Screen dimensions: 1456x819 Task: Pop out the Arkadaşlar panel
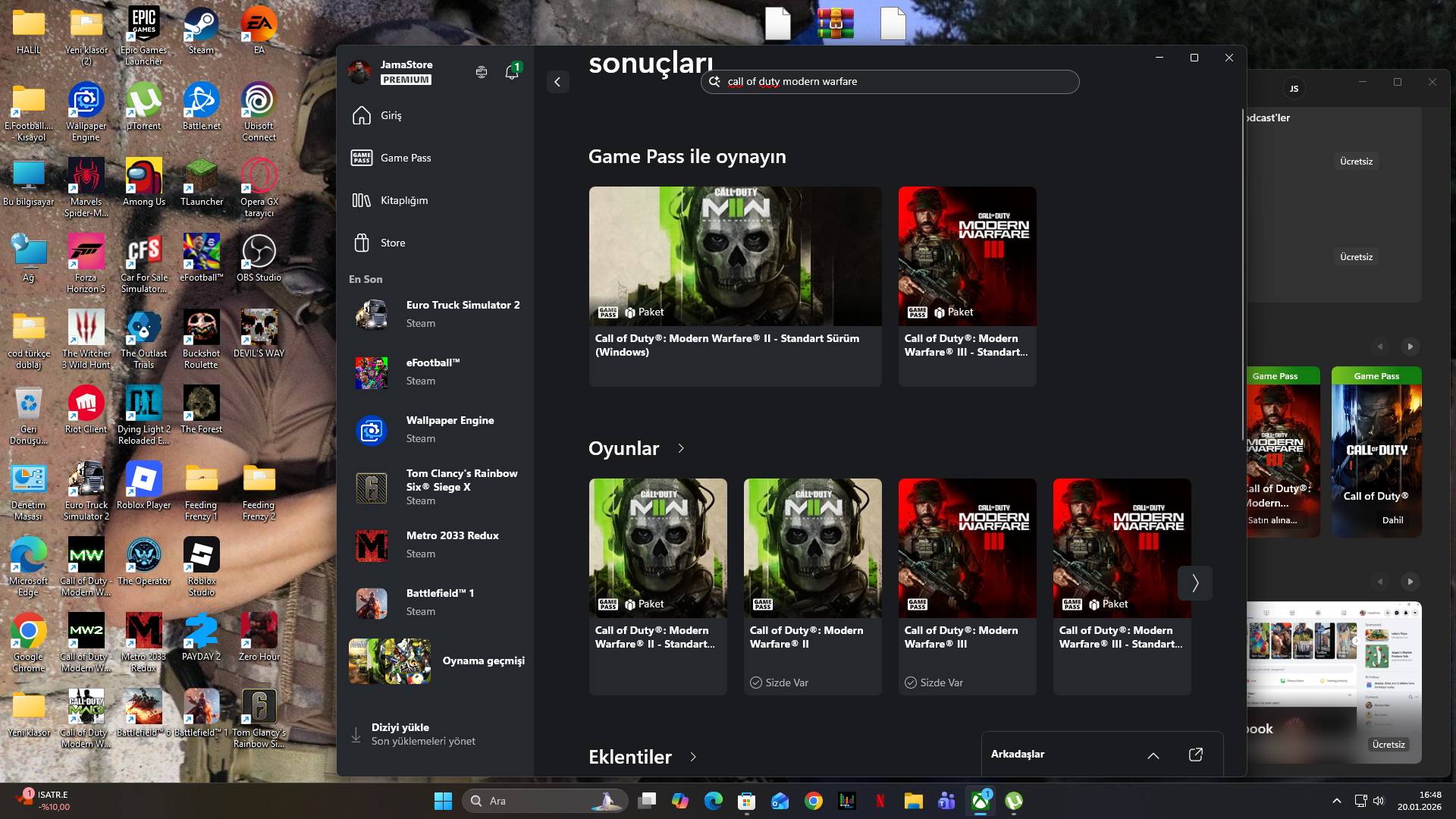(x=1196, y=755)
